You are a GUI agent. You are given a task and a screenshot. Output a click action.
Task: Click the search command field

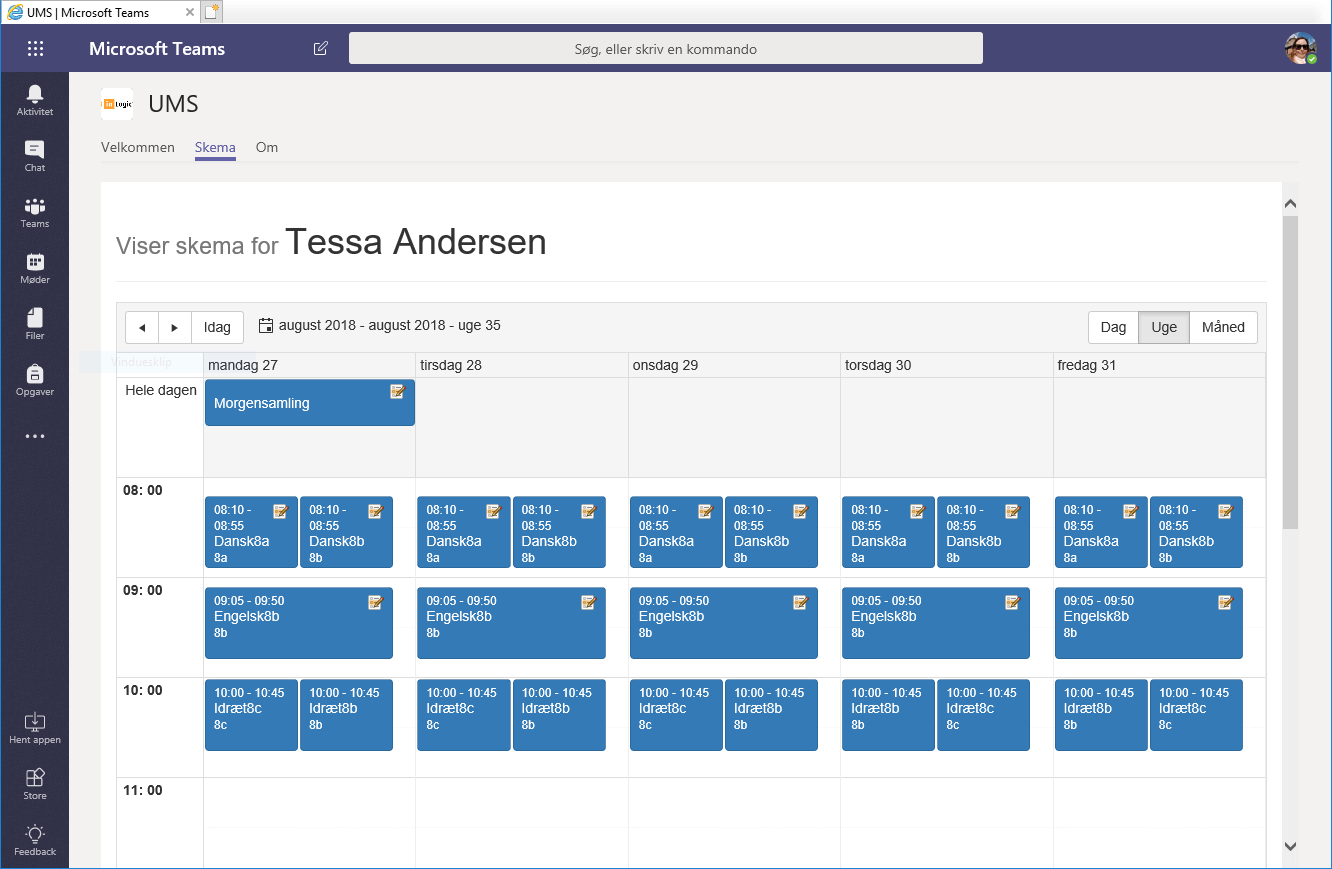666,48
